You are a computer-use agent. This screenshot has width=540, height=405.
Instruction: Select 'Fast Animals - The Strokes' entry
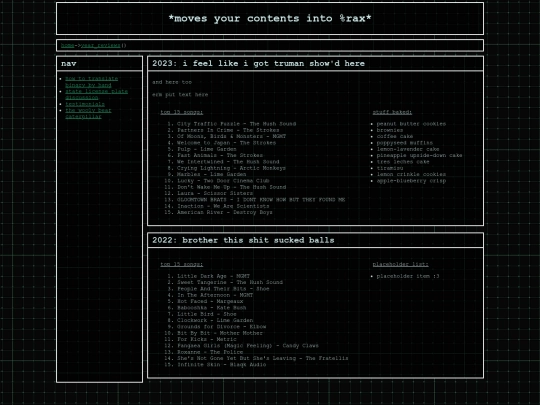click(x=220, y=155)
